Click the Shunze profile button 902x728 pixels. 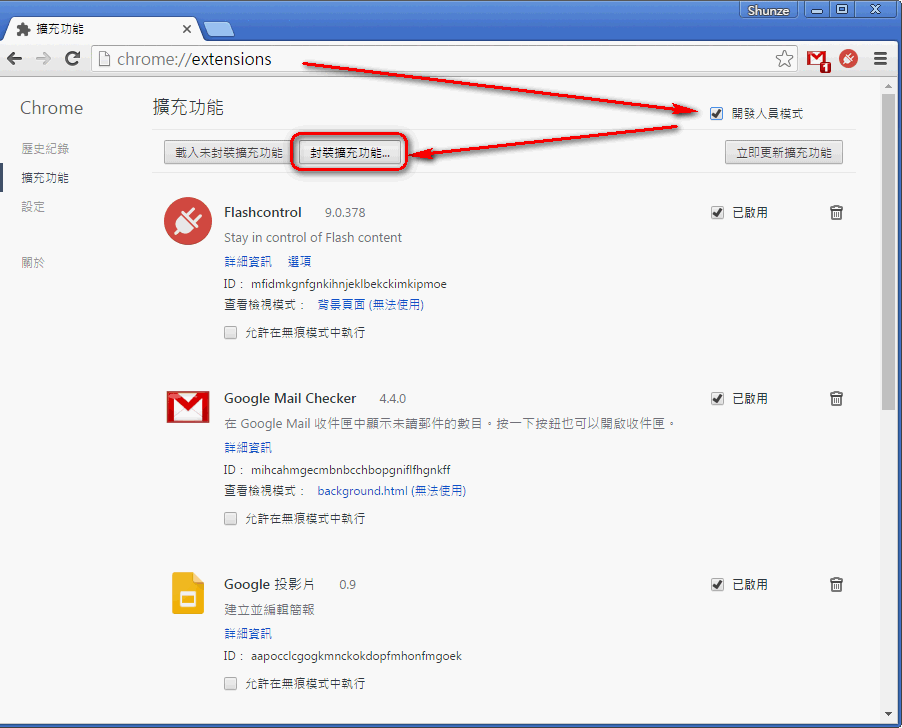point(769,10)
